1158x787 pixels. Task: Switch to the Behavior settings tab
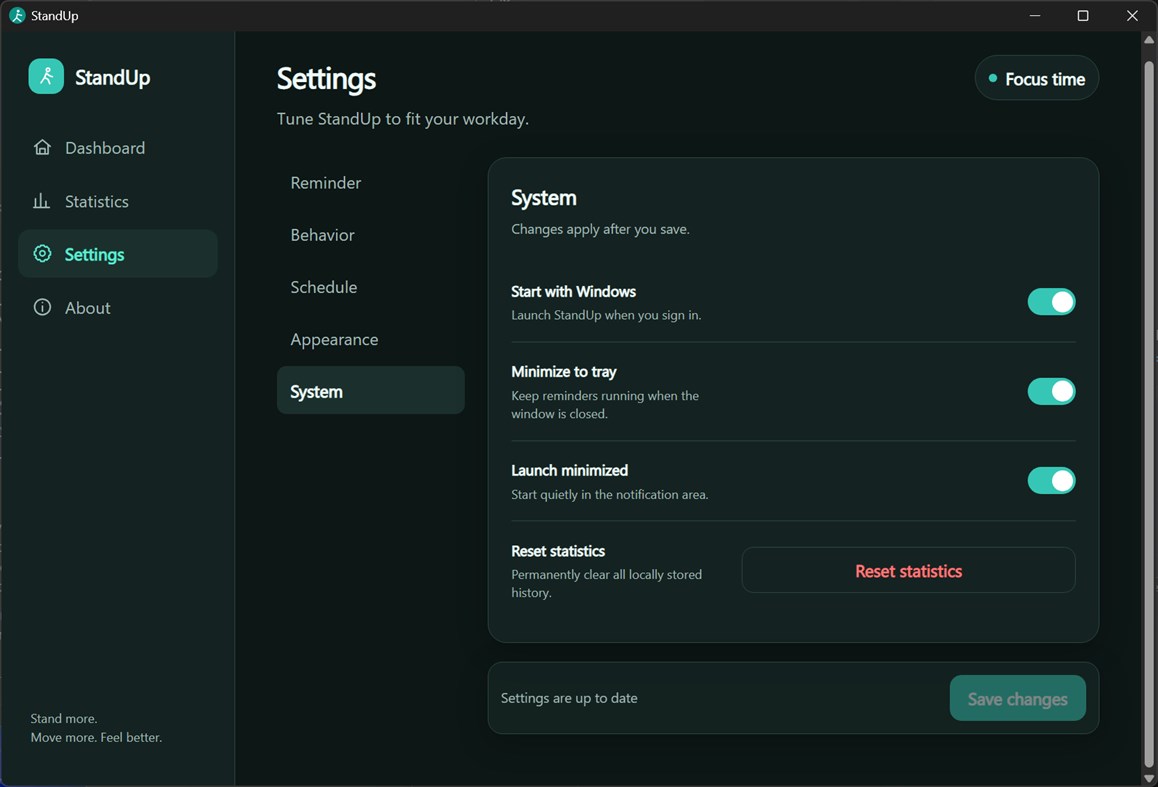tap(370, 235)
